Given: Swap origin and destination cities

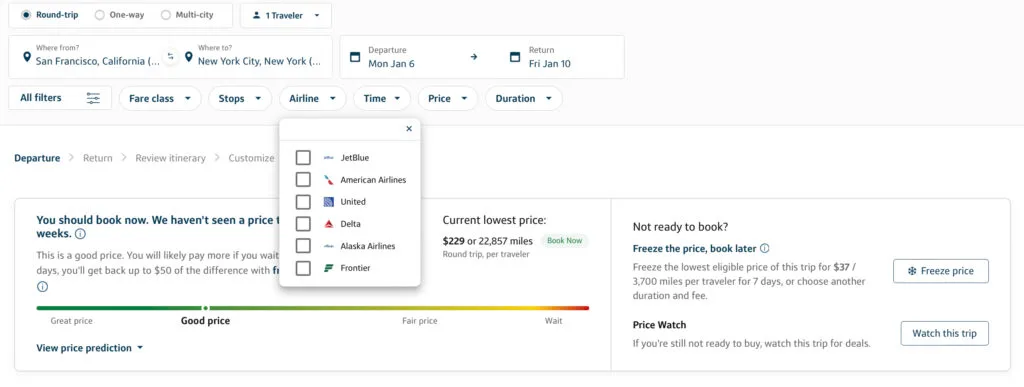Looking at the screenshot, I should (x=170, y=57).
